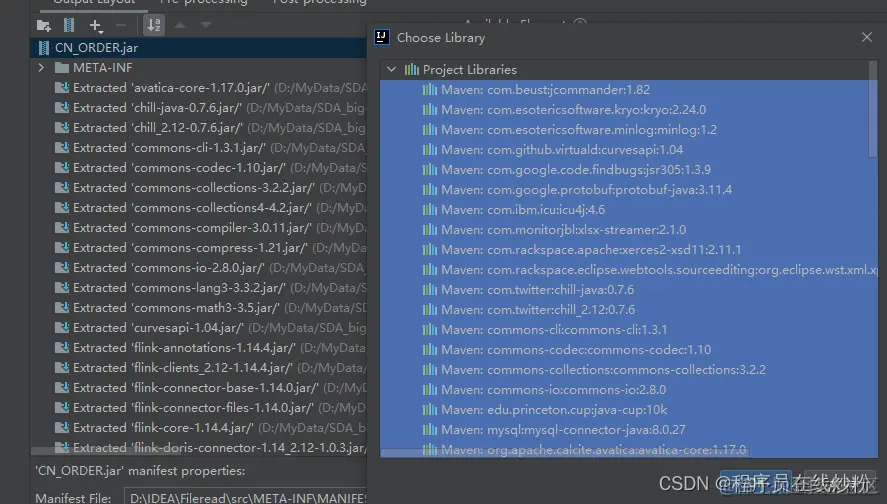Select Extracted 'commons-io-2.8.0.jar/' entry

tap(210, 268)
